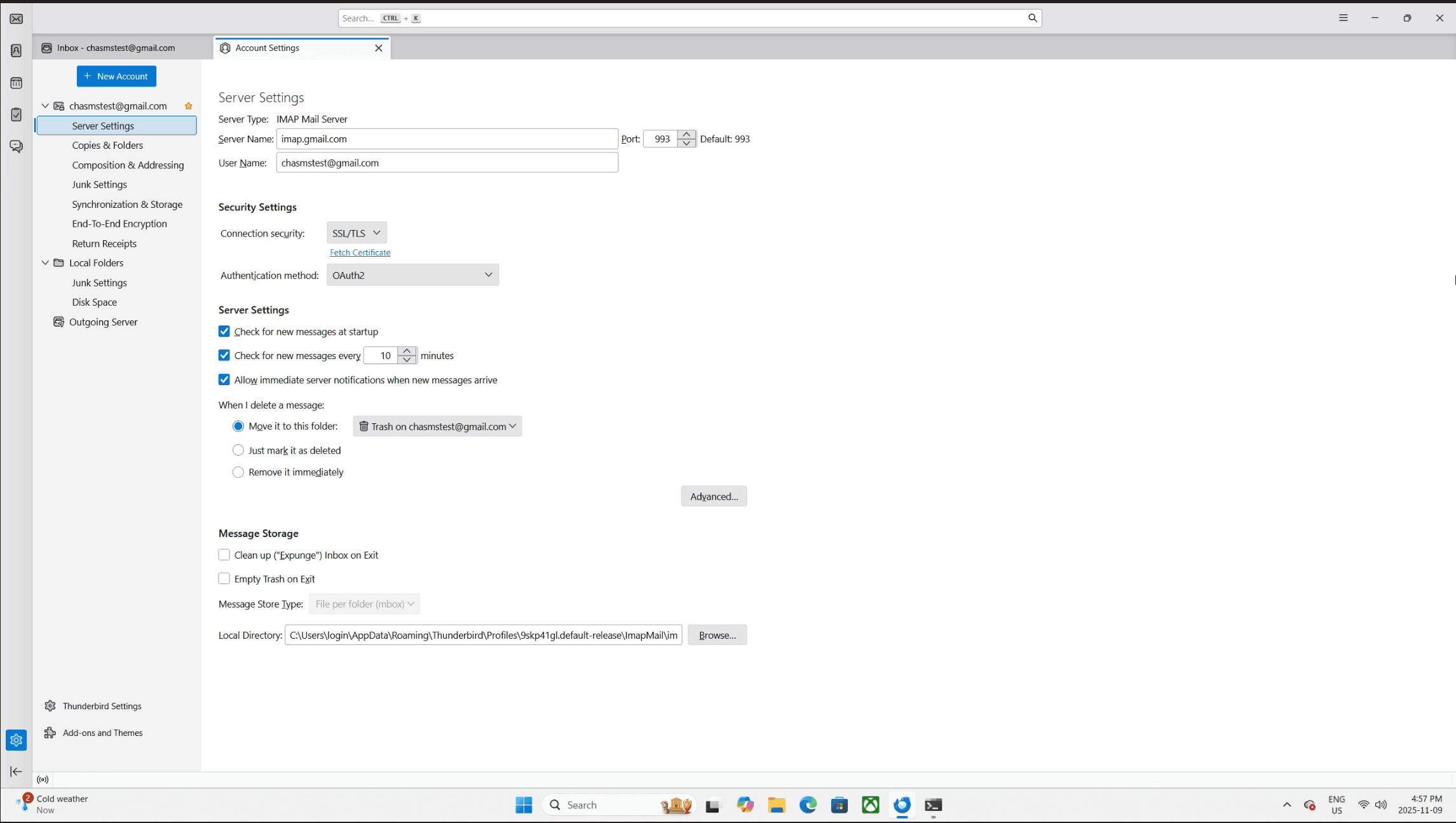The image size is (1456, 823).
Task: Click the Advanced... button
Action: pos(714,496)
